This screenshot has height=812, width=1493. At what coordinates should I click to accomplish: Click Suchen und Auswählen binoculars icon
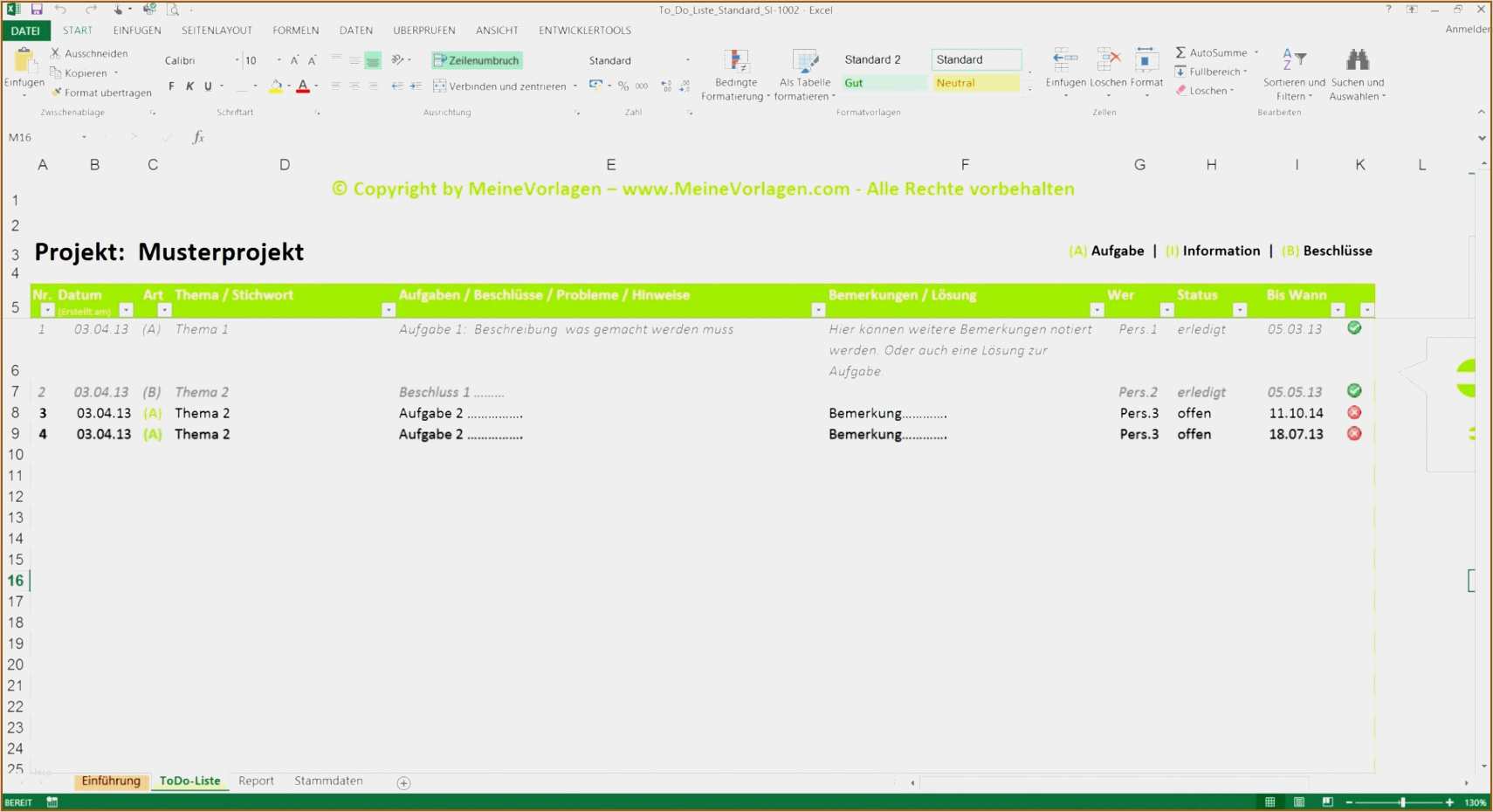(x=1358, y=58)
